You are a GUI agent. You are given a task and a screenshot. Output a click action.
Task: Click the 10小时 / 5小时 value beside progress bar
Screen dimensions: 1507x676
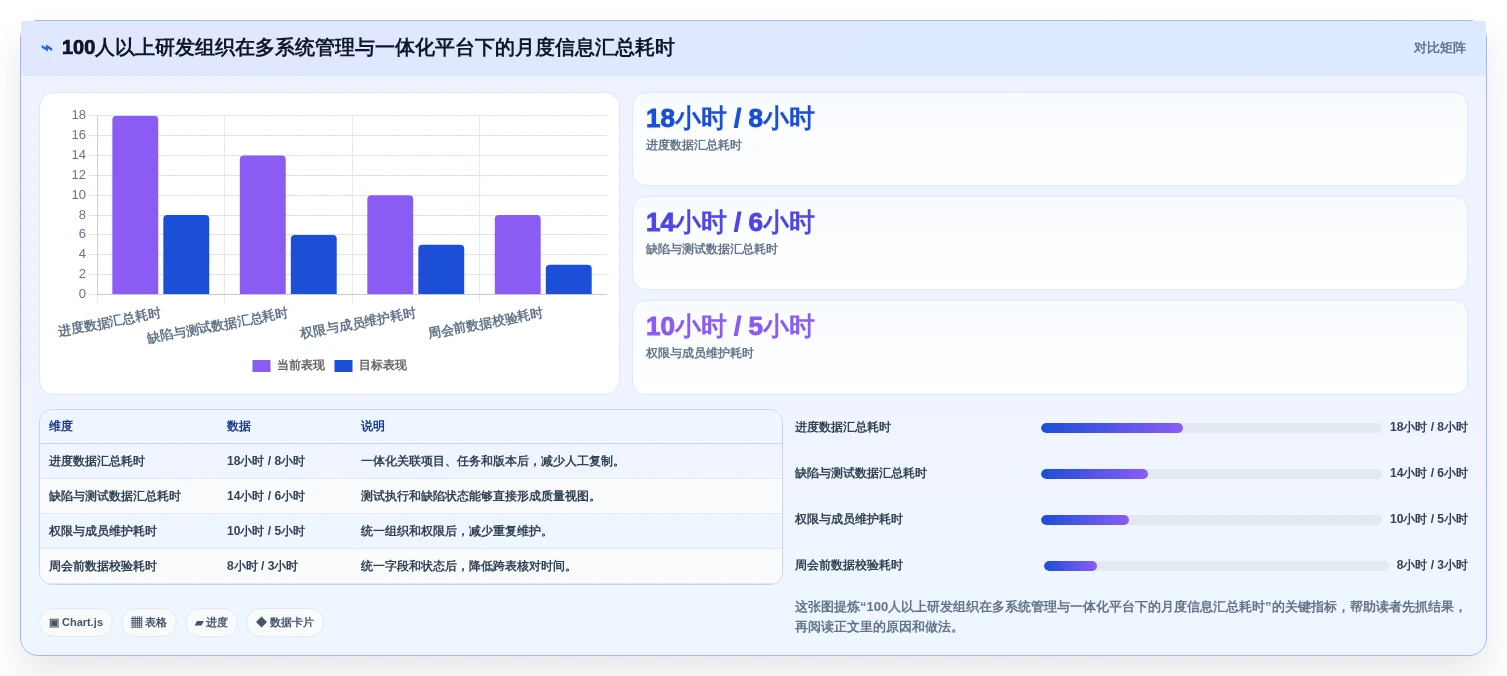(1429, 520)
